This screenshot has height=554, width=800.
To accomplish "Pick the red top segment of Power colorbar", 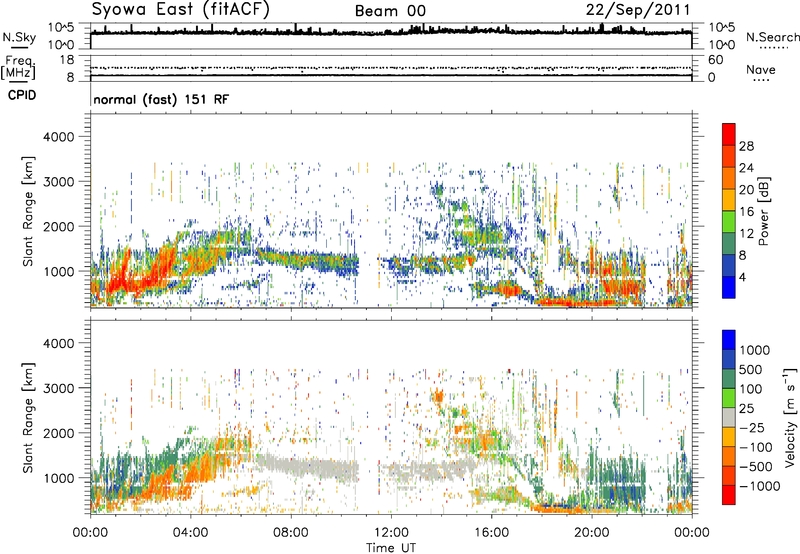I will pos(729,135).
